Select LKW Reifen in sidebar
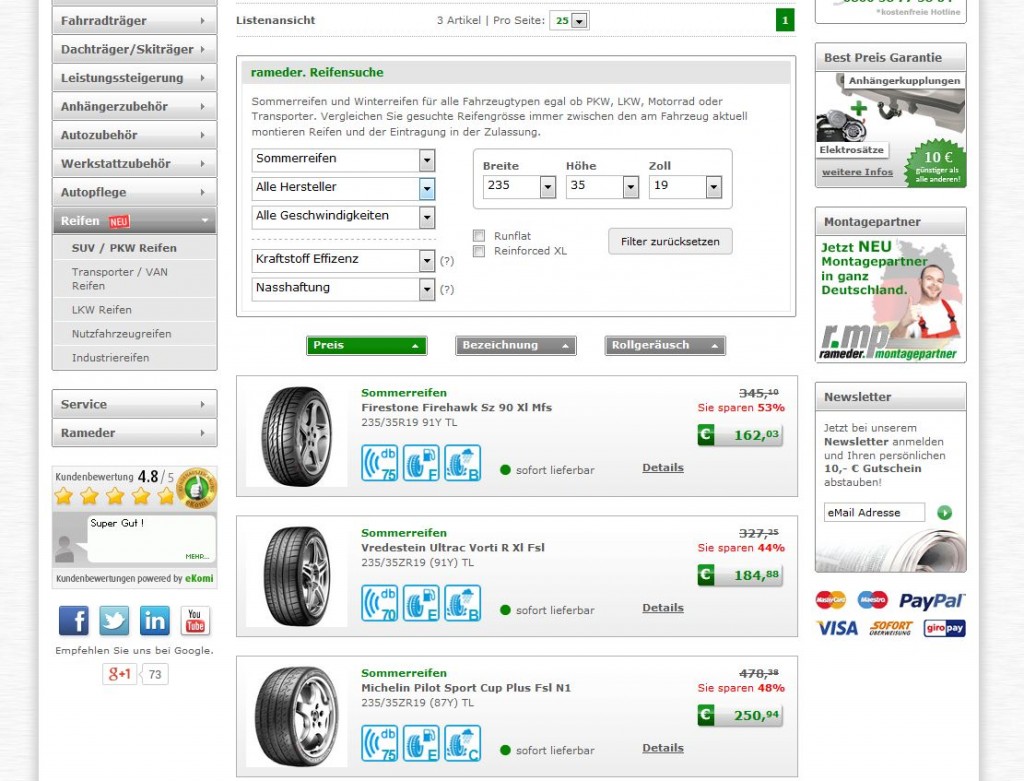1024x781 pixels. pos(102,310)
